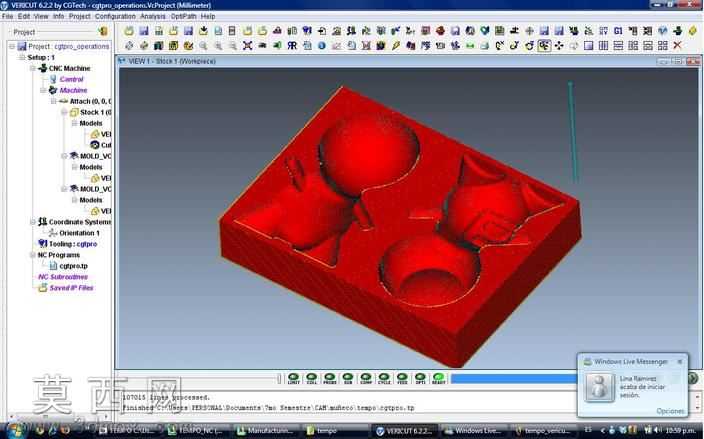Screen dimensions: 704x439
Task: Toggle the COMP status light
Action: [x=366, y=378]
